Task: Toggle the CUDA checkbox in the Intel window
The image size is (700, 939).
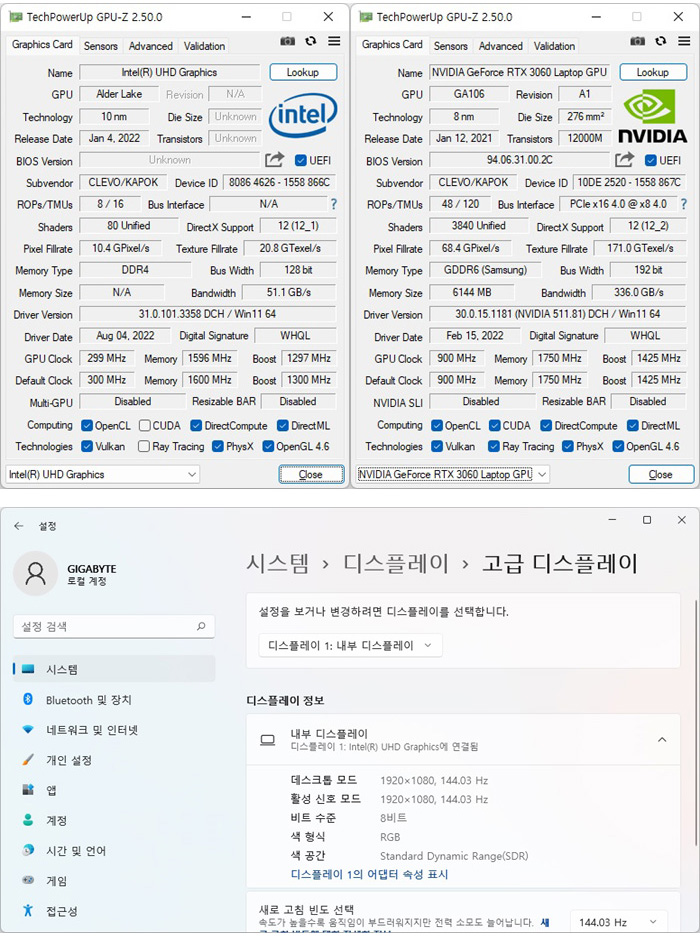Action: pyautogui.click(x=144, y=425)
